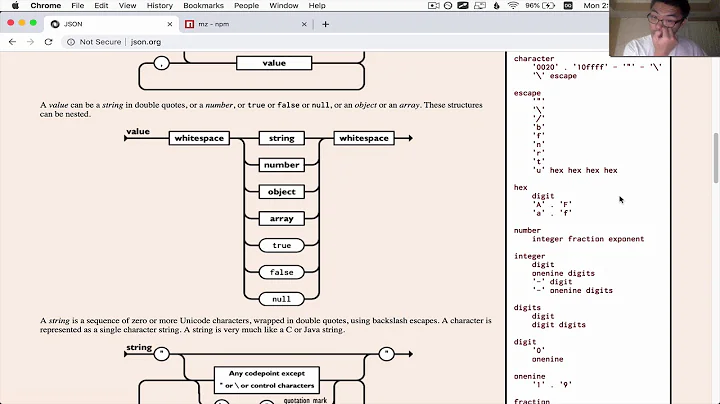Screen dimensions: 720x404
Task: Open the History menu
Action: 159,6
